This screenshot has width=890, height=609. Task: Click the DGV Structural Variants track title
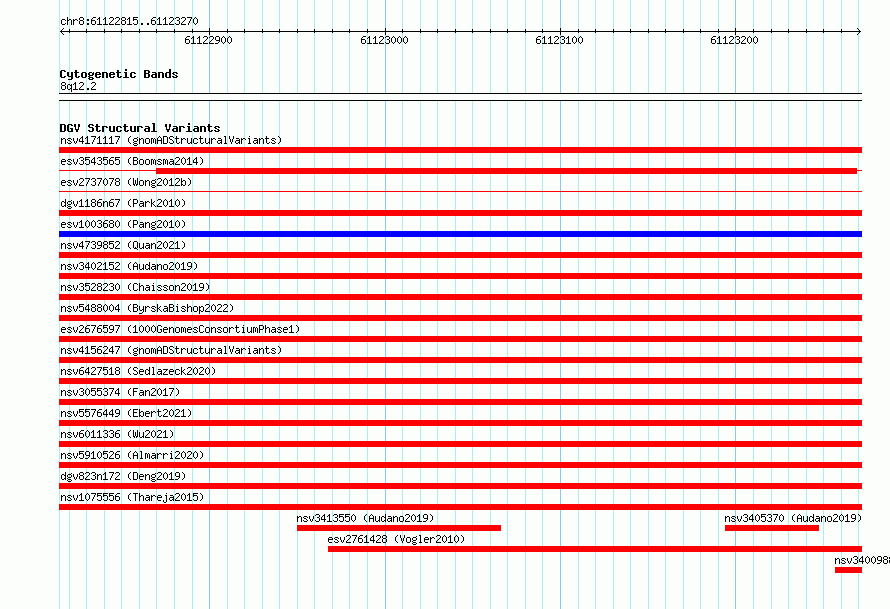(140, 128)
